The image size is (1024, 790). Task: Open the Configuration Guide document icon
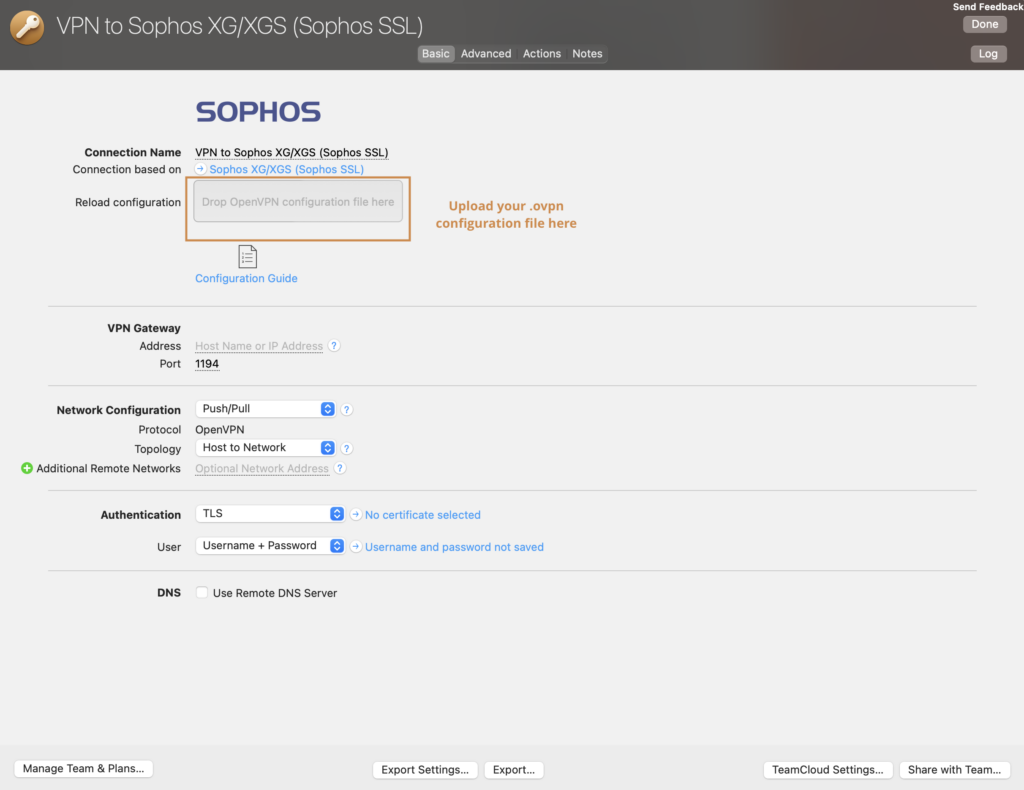point(245,258)
